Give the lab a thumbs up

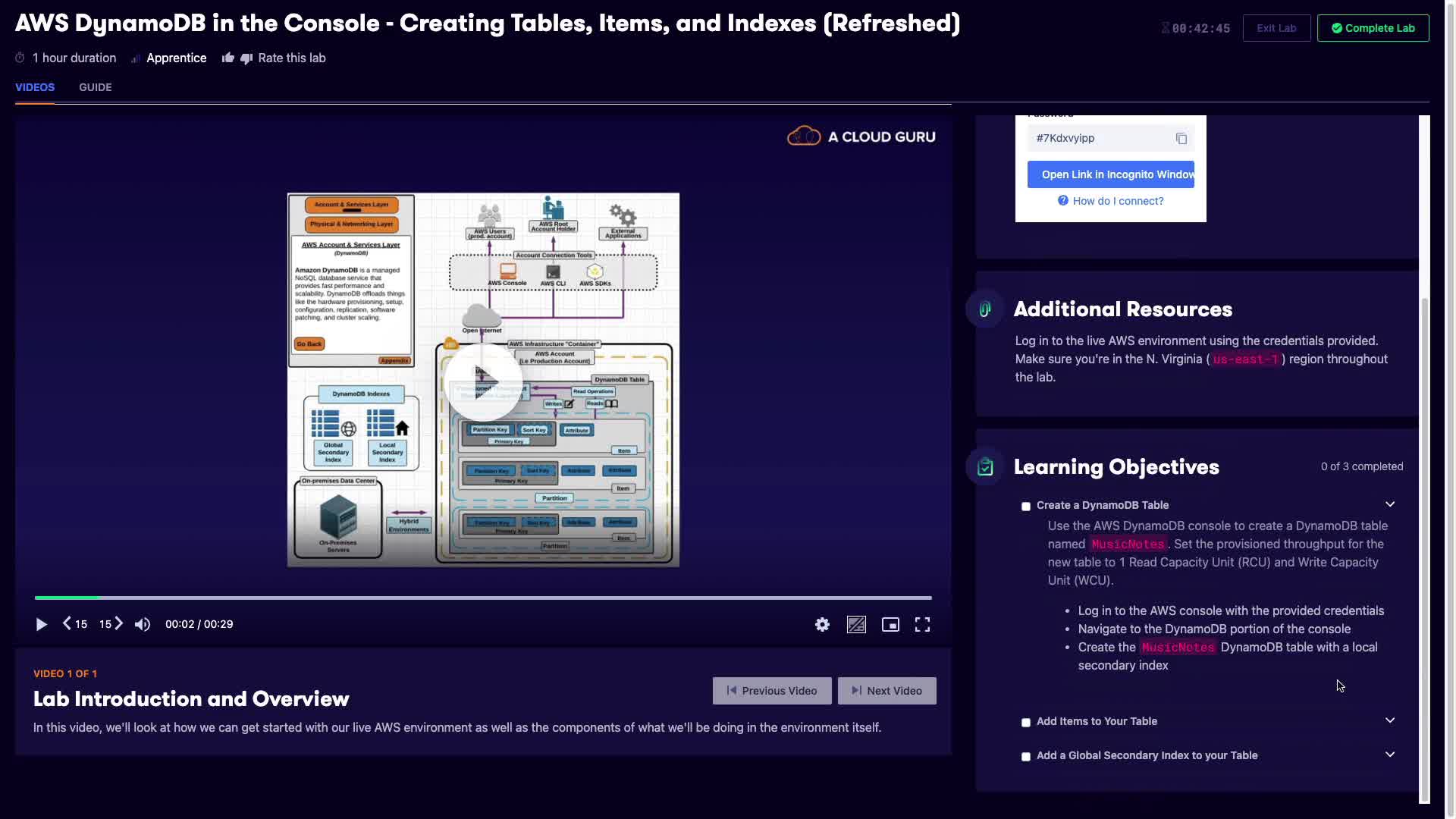coord(227,58)
